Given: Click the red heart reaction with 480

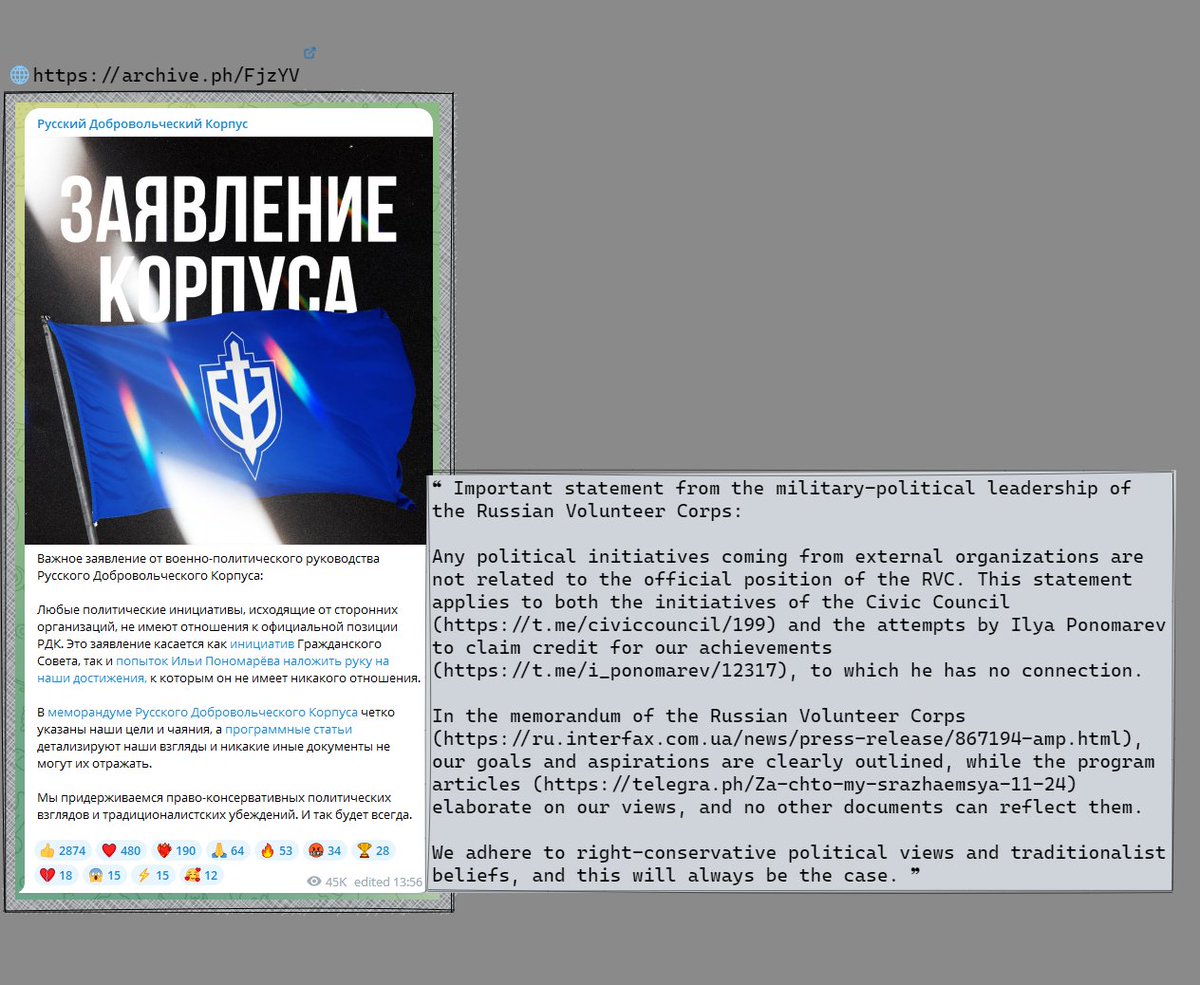Looking at the screenshot, I should (x=121, y=851).
